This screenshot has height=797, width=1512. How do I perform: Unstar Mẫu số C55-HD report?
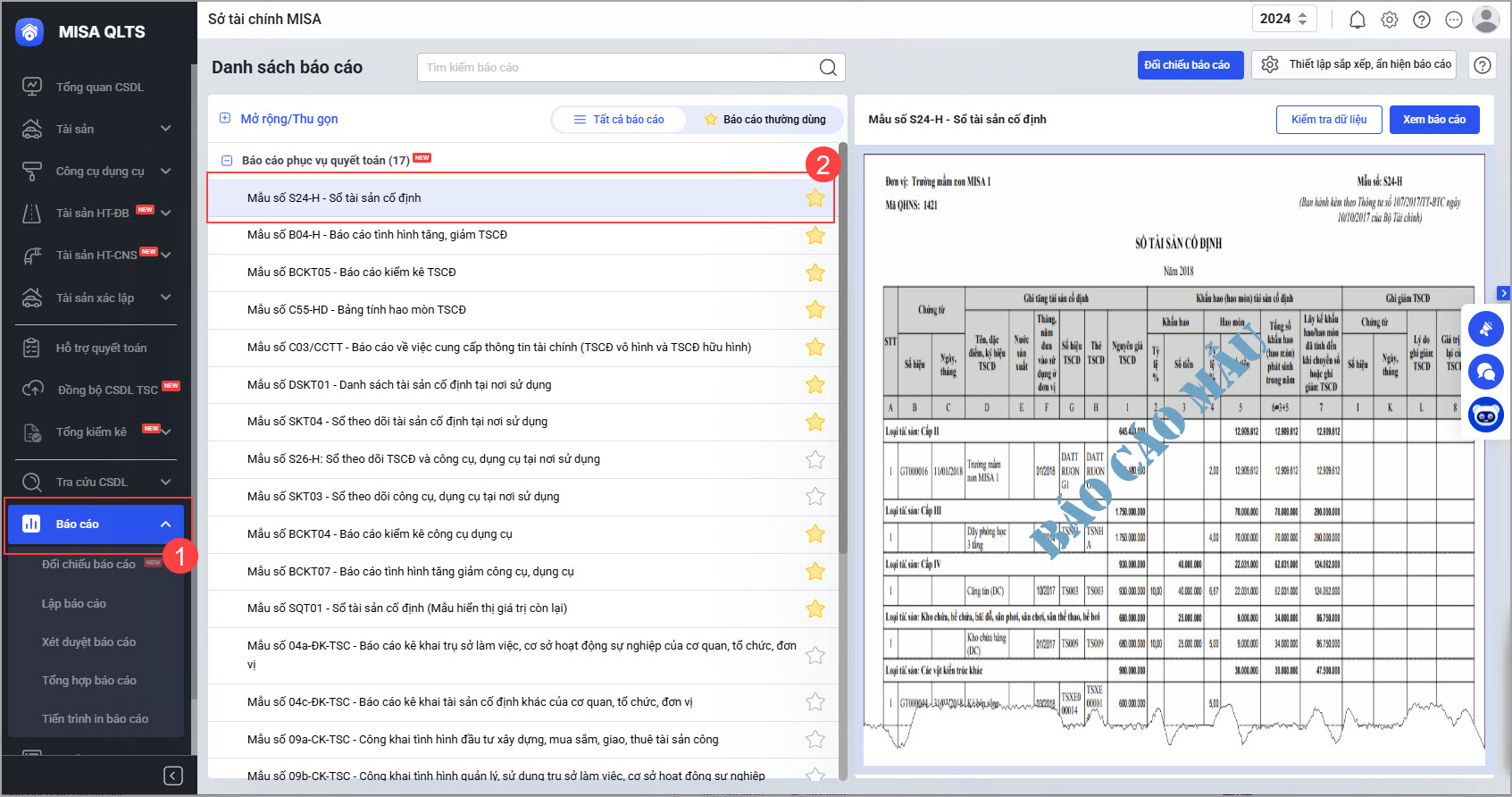815,310
